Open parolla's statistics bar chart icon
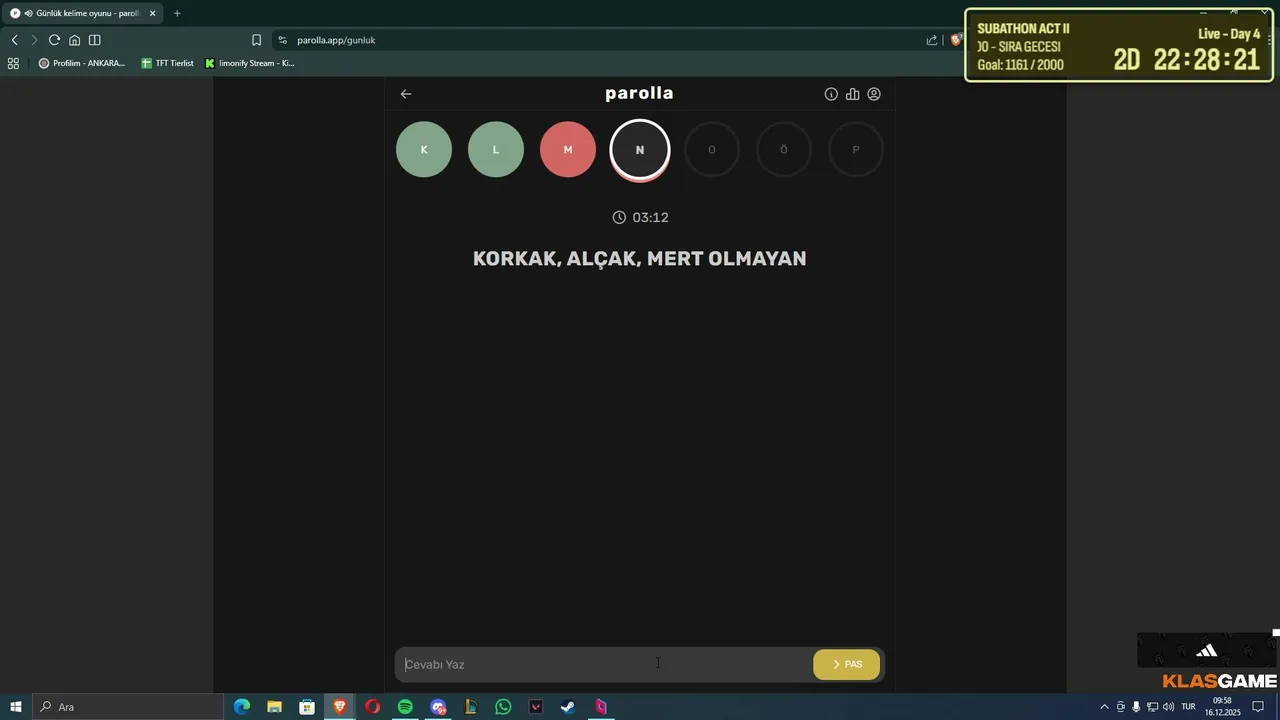Image resolution: width=1280 pixels, height=720 pixels. (852, 94)
